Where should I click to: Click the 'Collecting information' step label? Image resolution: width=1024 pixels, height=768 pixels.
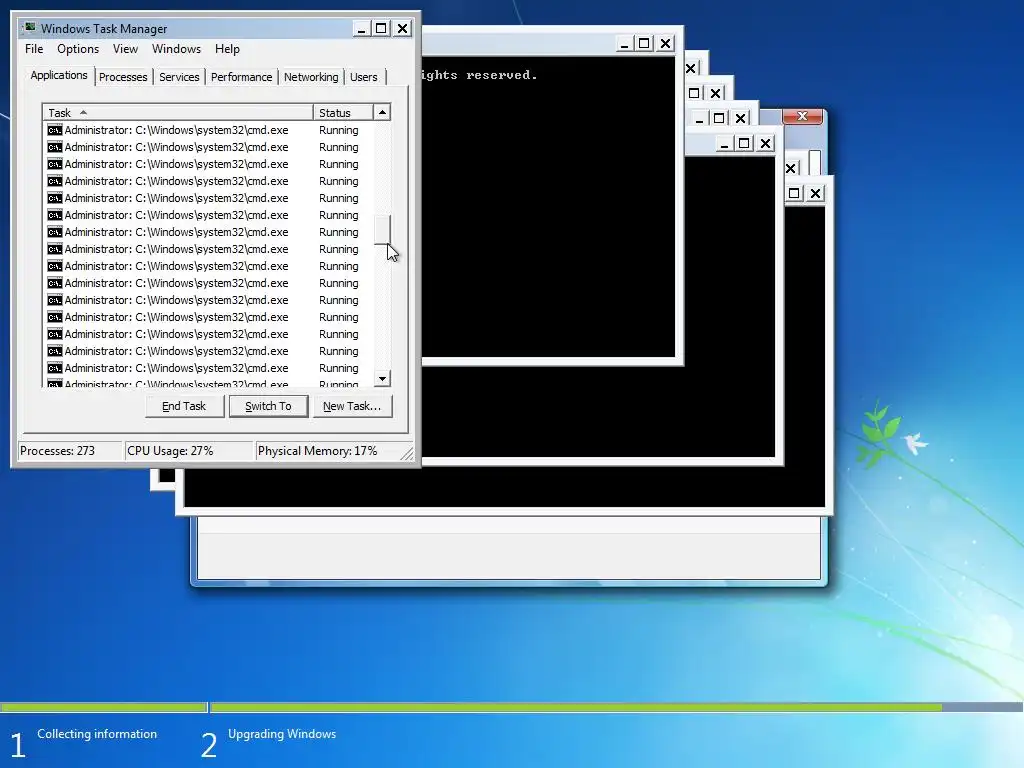click(x=97, y=734)
